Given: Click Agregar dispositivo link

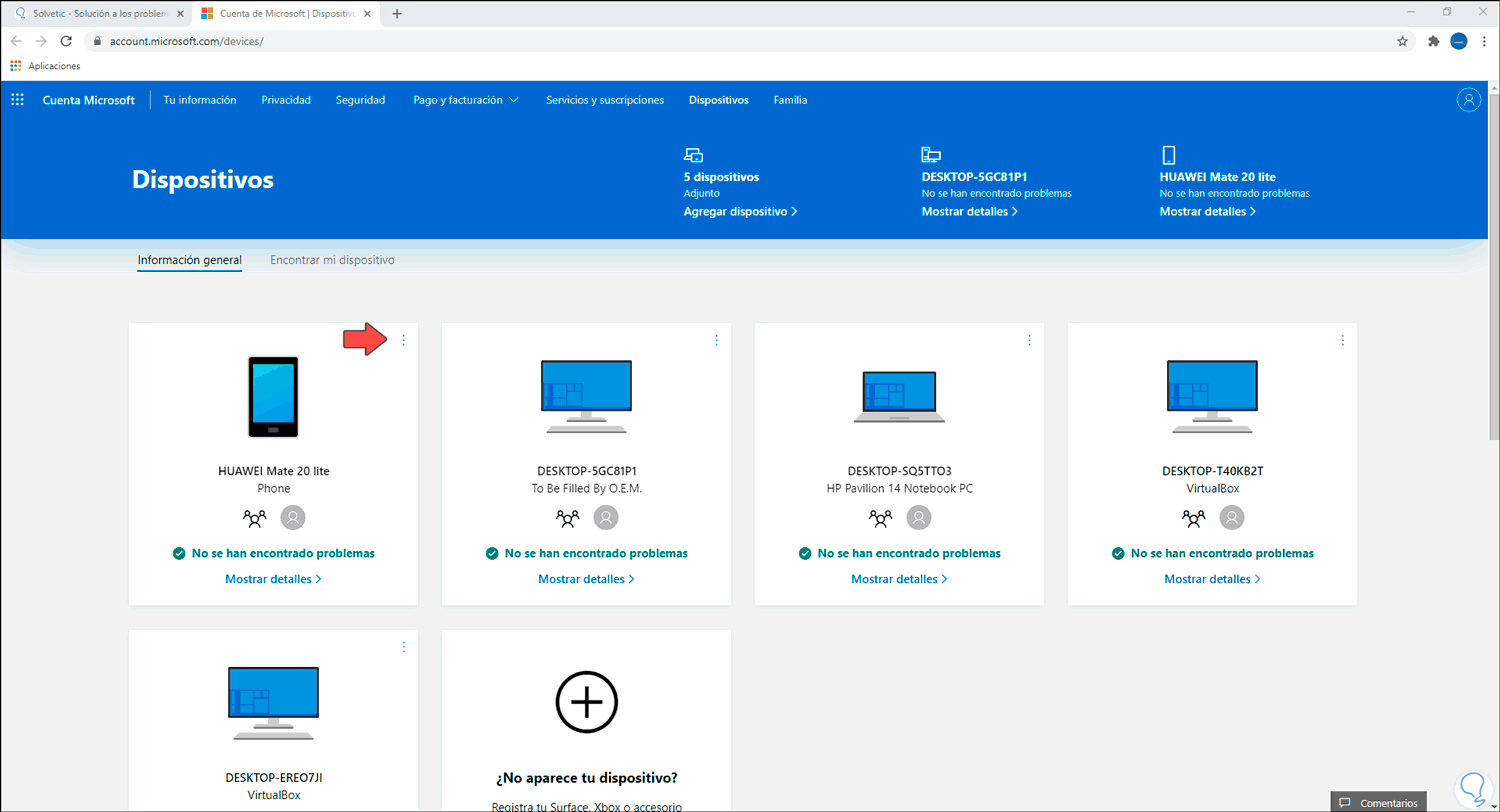Looking at the screenshot, I should click(x=741, y=212).
